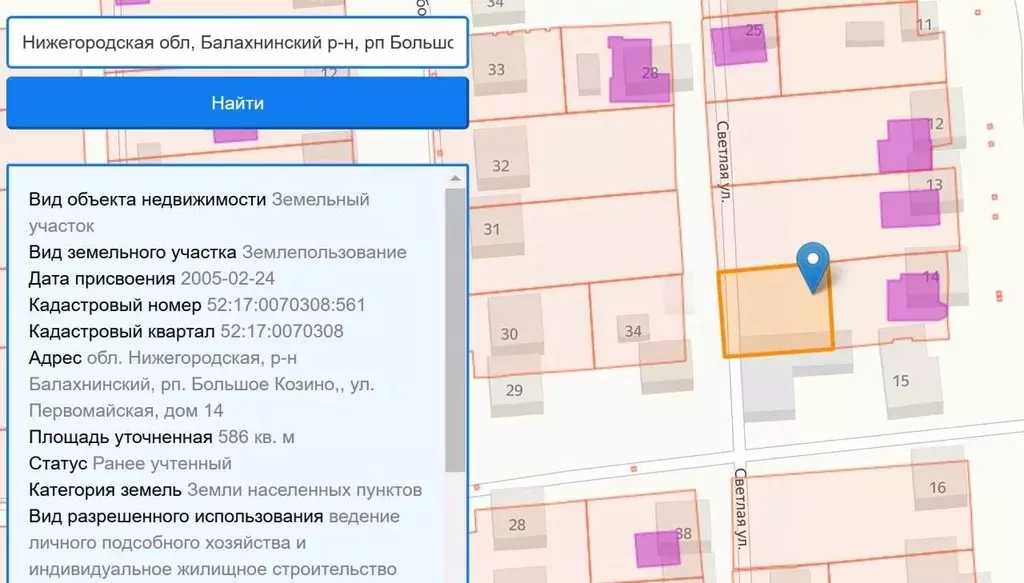Click the address search input field
The width and height of the screenshot is (1024, 583).
click(237, 43)
